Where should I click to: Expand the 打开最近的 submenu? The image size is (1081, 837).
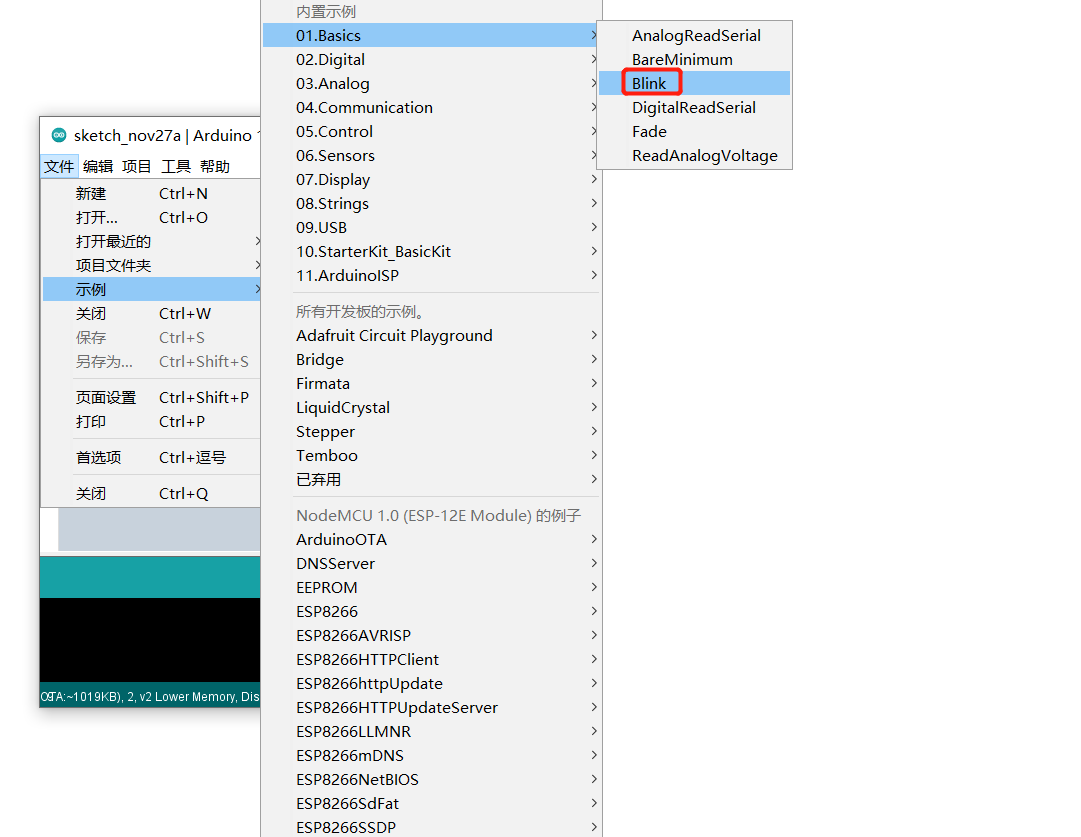pyautogui.click(x=152, y=242)
